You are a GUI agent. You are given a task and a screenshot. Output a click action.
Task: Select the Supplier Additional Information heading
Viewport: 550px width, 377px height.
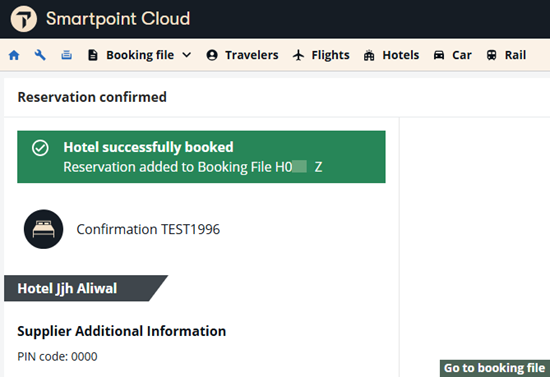coord(121,331)
